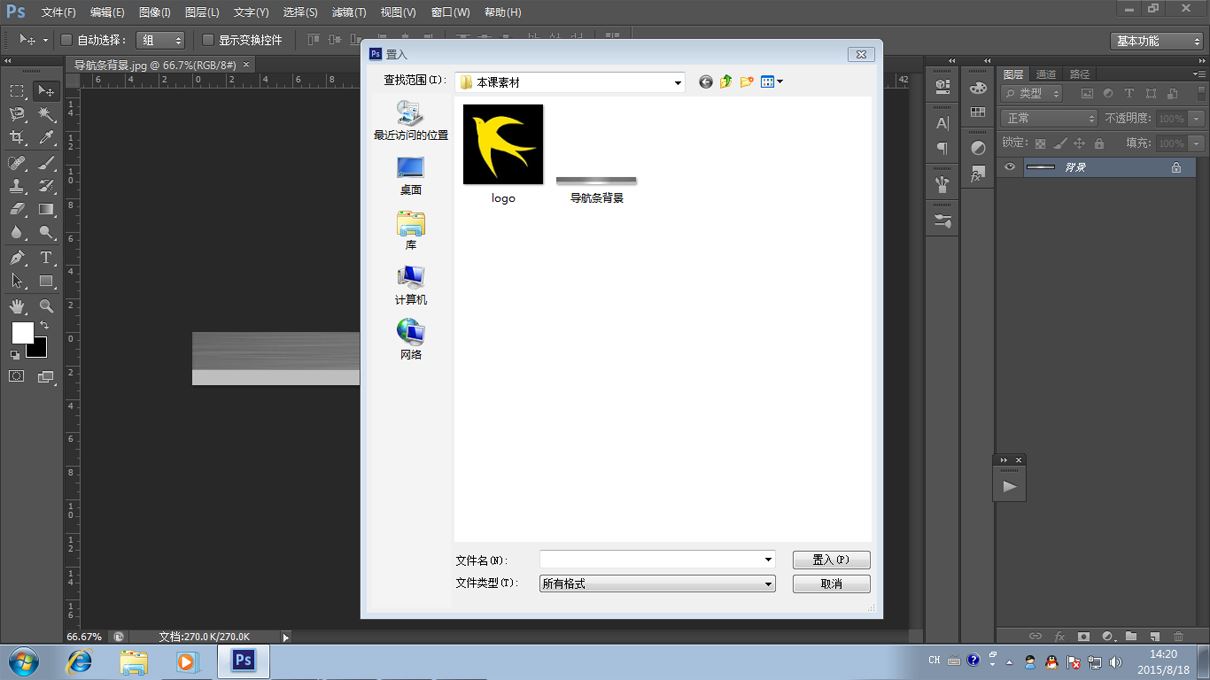The width and height of the screenshot is (1210, 680).
Task: Open the 窗口(W) menu
Action: pyautogui.click(x=450, y=12)
